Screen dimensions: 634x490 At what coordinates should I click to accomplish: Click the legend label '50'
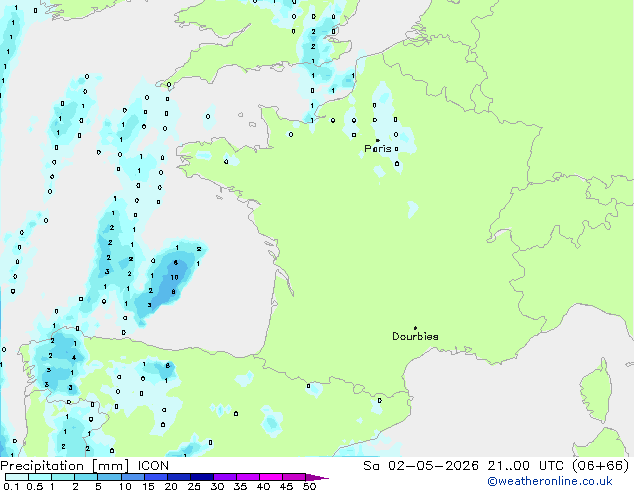pyautogui.click(x=309, y=486)
